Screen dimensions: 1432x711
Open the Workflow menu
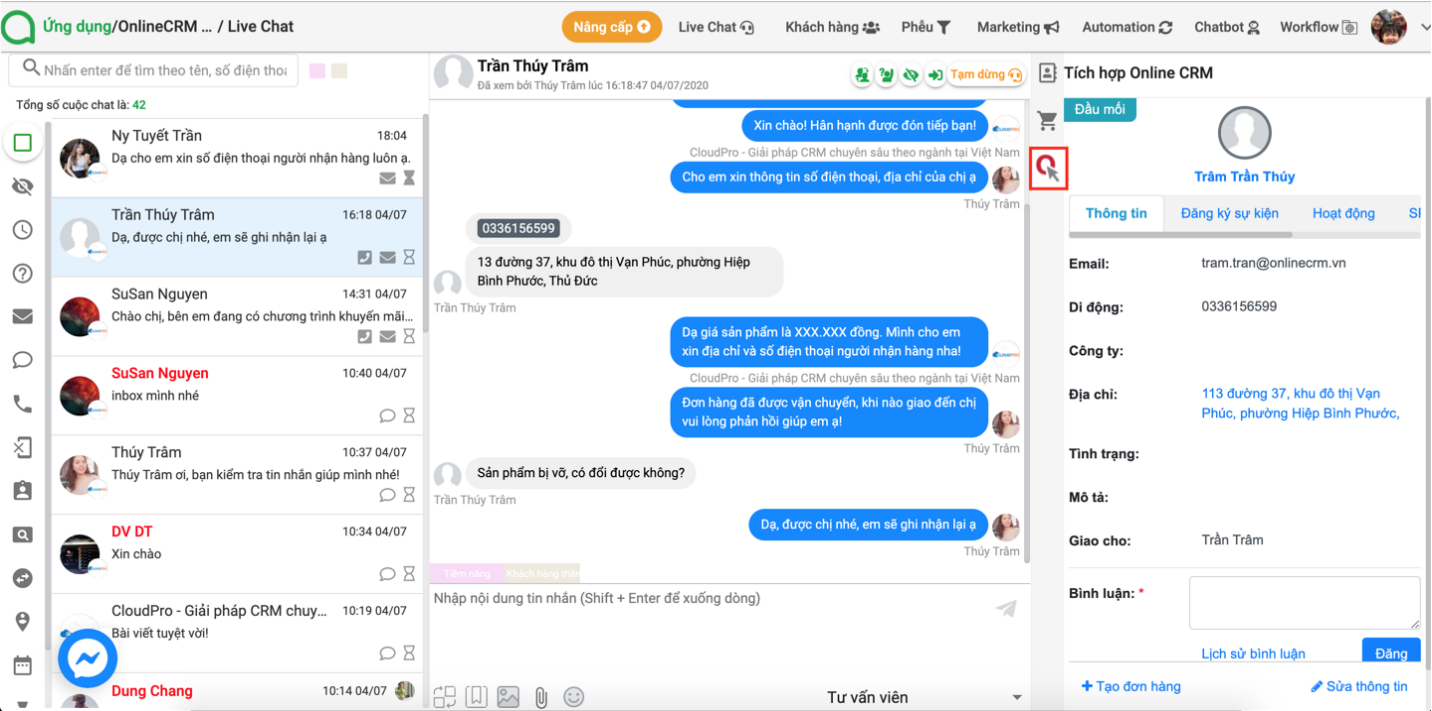point(1319,27)
